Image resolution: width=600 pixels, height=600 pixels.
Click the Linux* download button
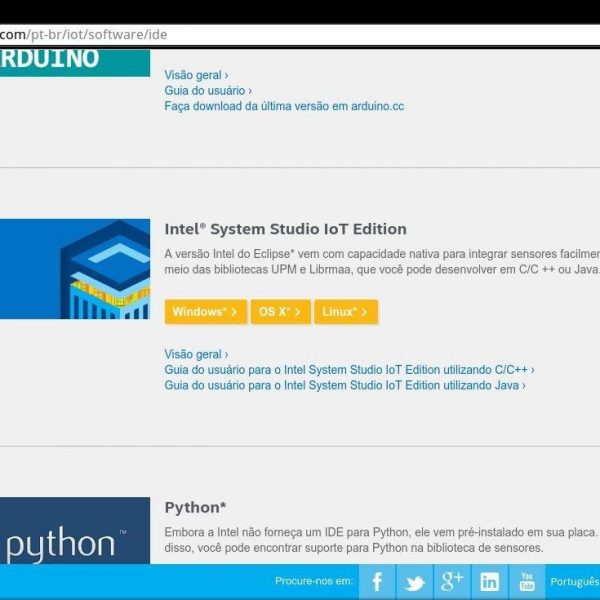346,312
